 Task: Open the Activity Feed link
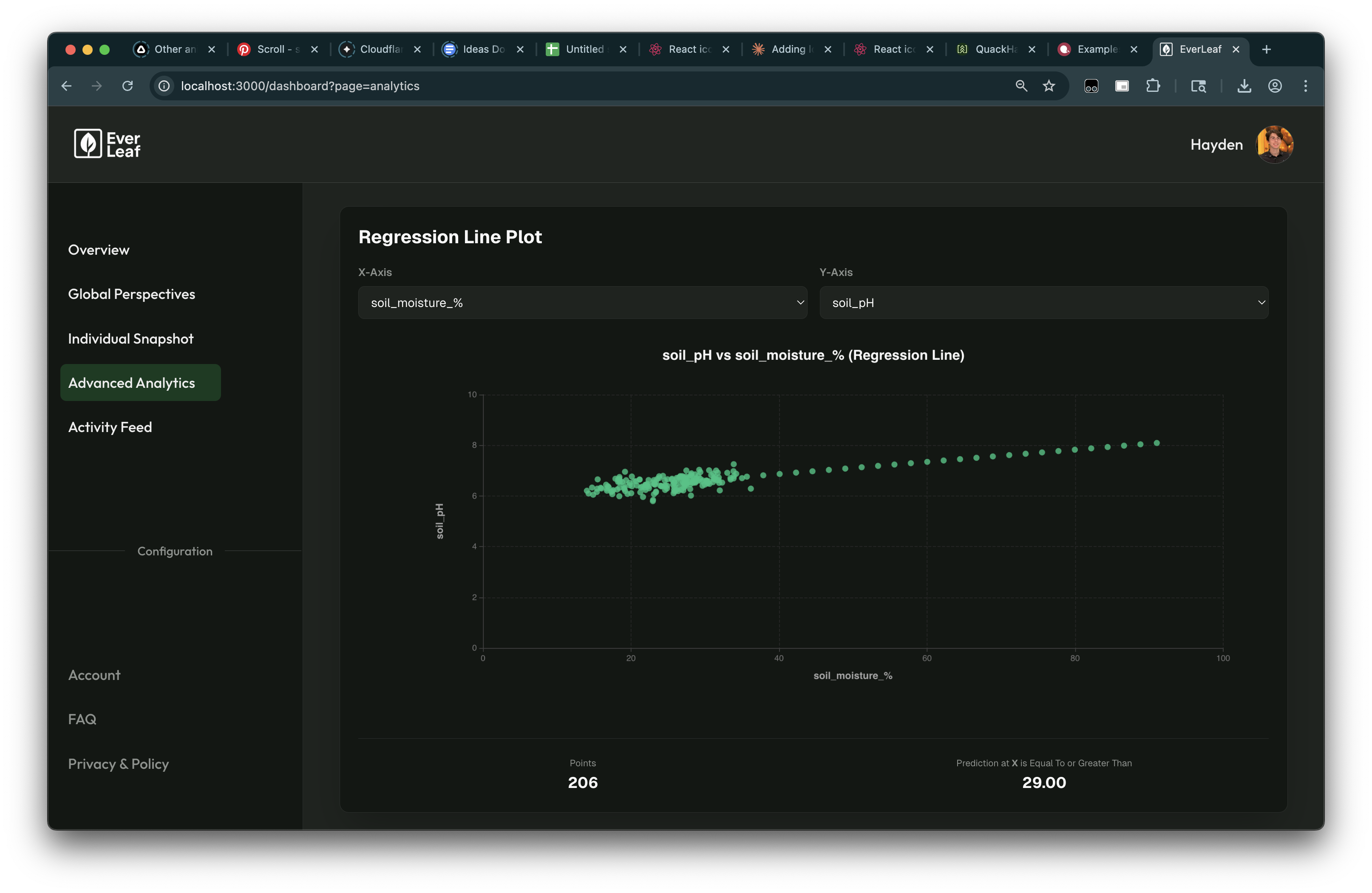point(110,427)
